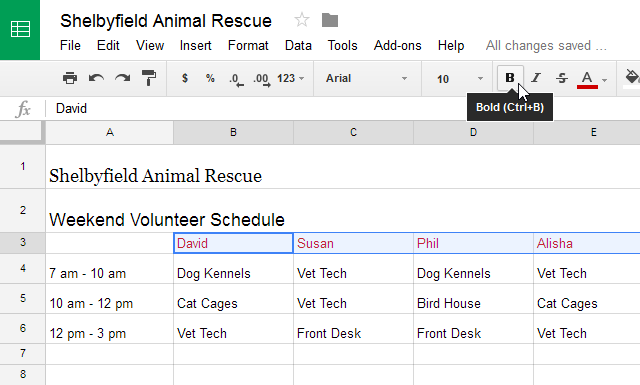
Task: Decrease decimal places
Action: [x=236, y=79]
